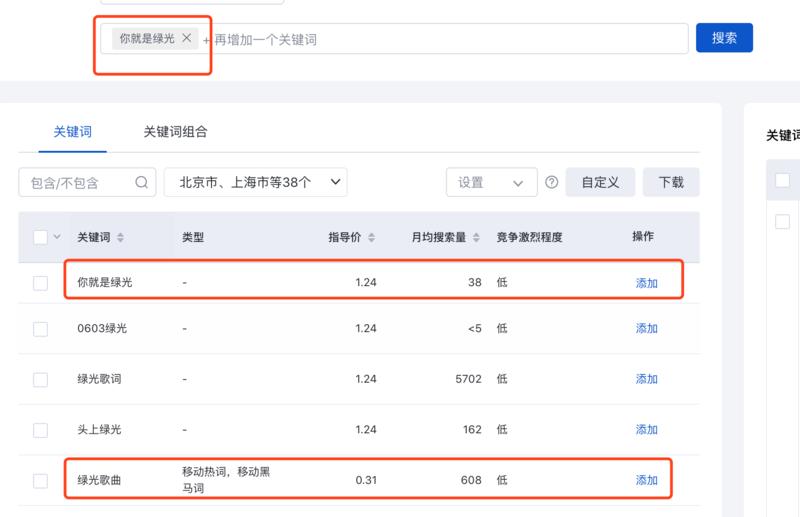Open the 北京市、上海市等38个 region dropdown
This screenshot has width=800, height=517.
coord(256,182)
